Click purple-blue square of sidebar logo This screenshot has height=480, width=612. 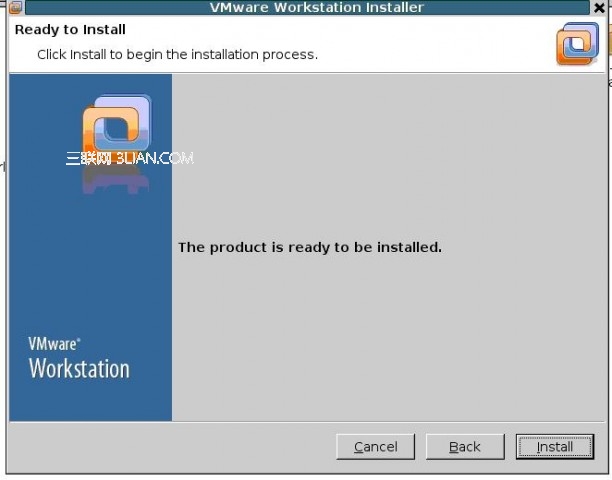123,117
